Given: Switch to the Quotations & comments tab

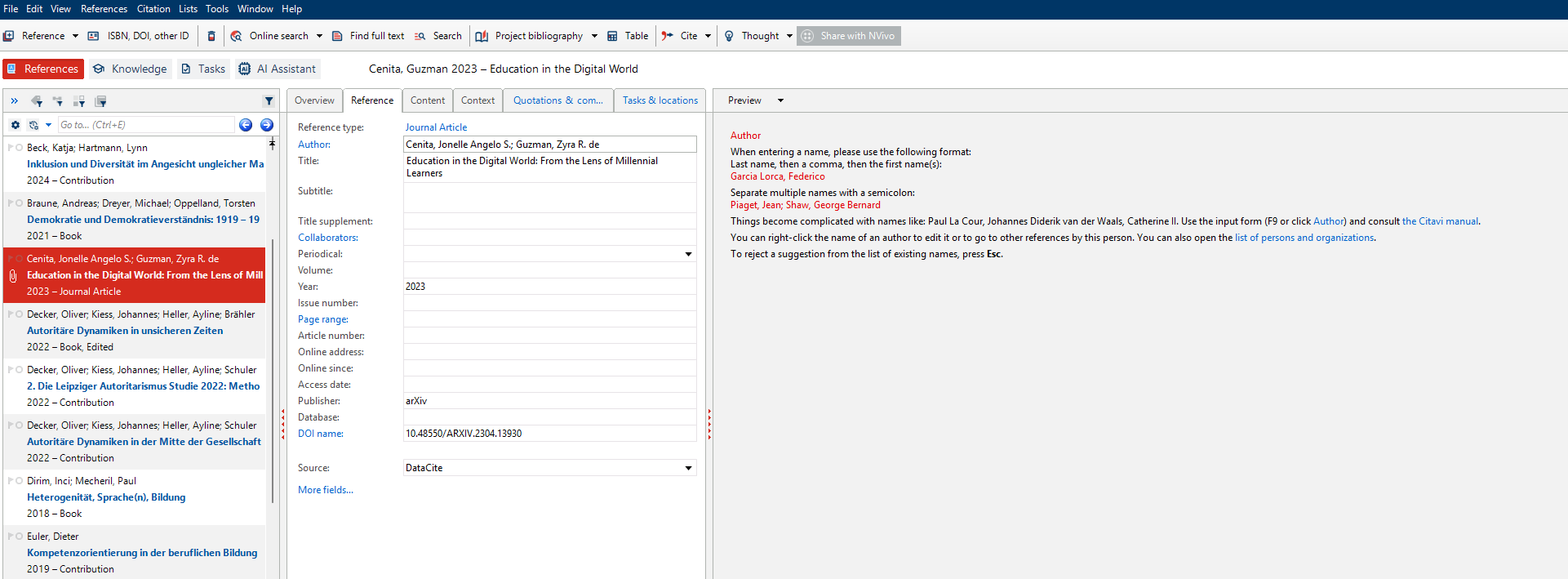Looking at the screenshot, I should pyautogui.click(x=557, y=100).
